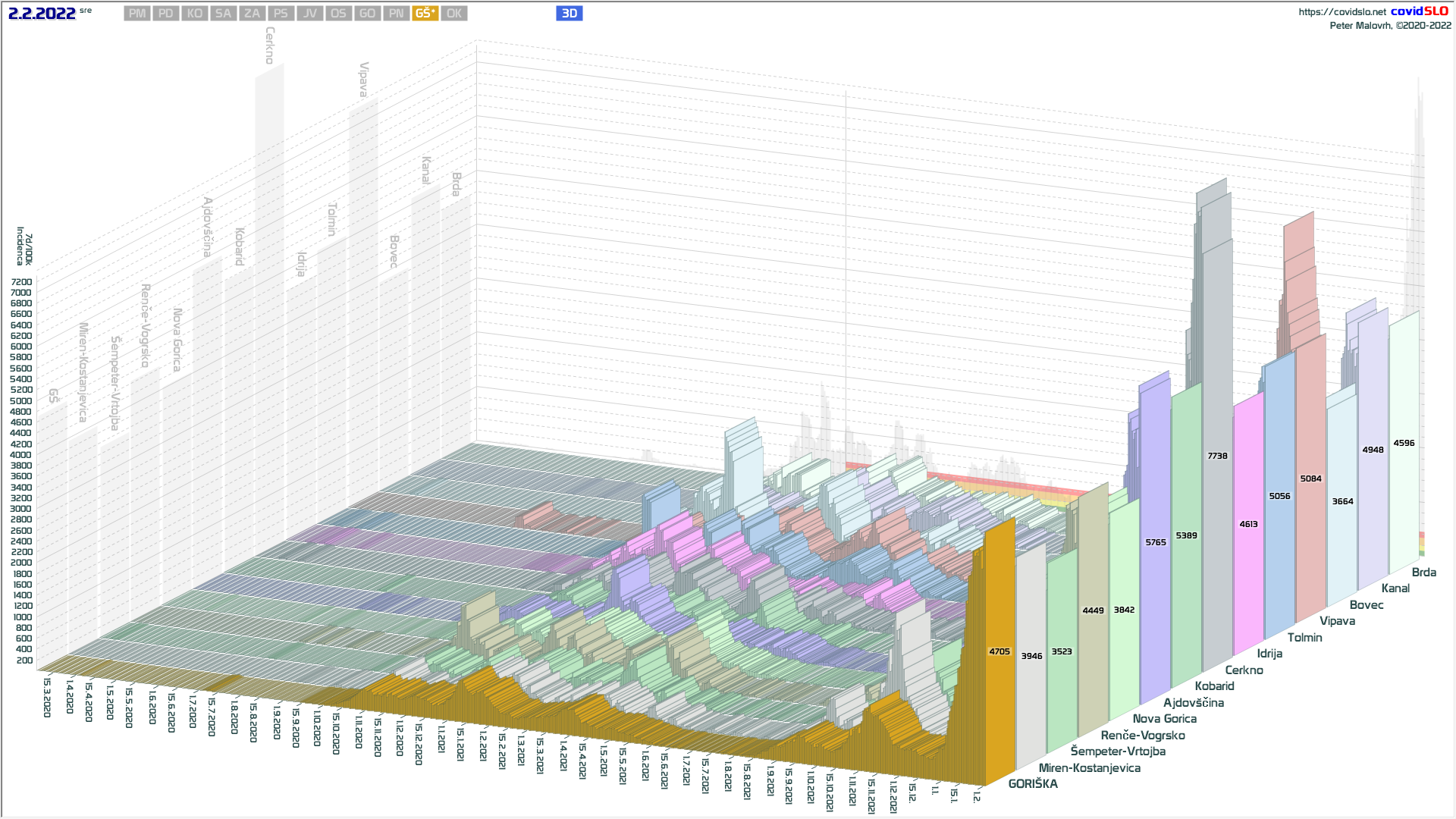Select the PN region tab
This screenshot has height=819, width=1456.
point(396,14)
